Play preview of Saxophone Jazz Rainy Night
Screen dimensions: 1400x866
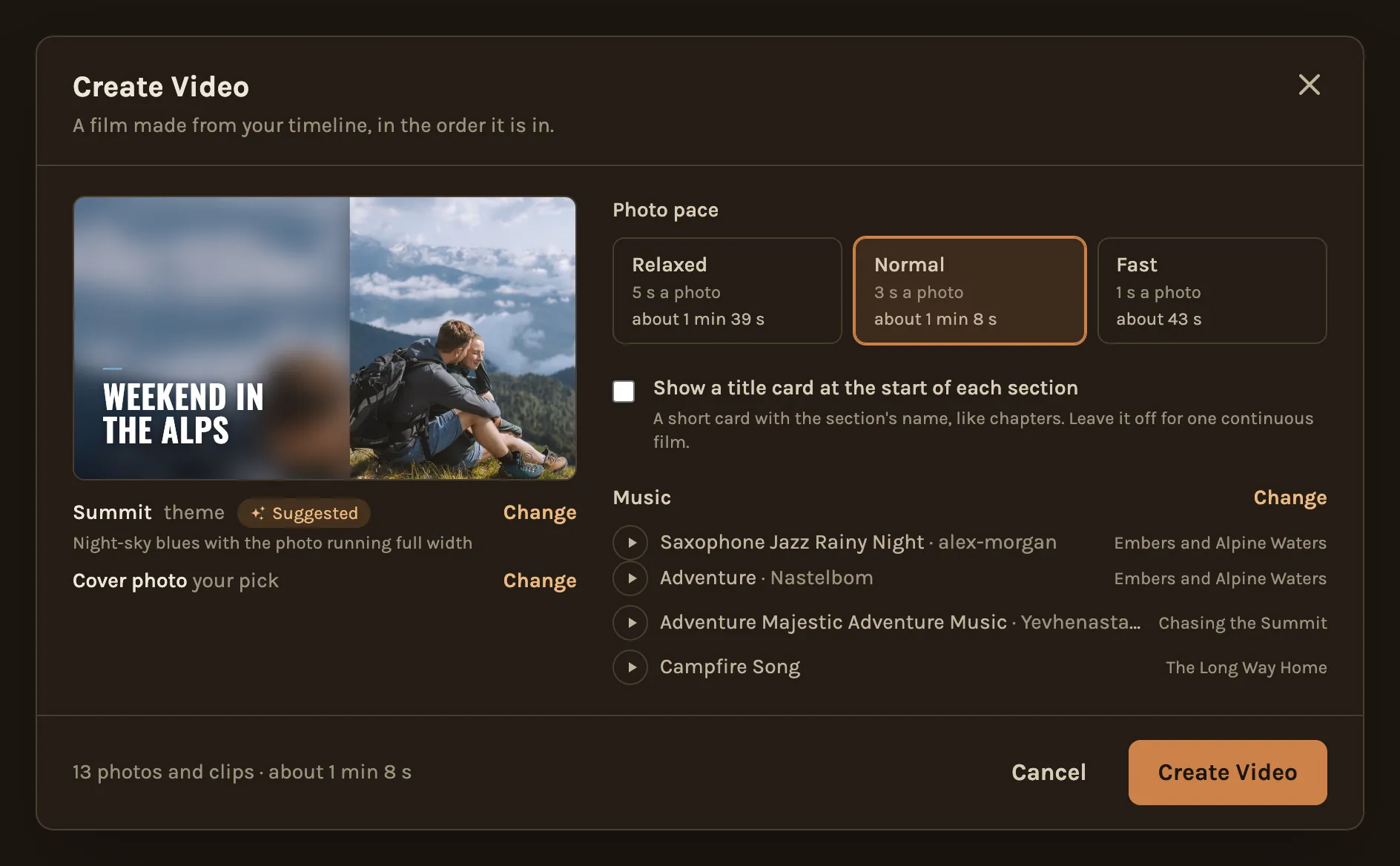(630, 543)
